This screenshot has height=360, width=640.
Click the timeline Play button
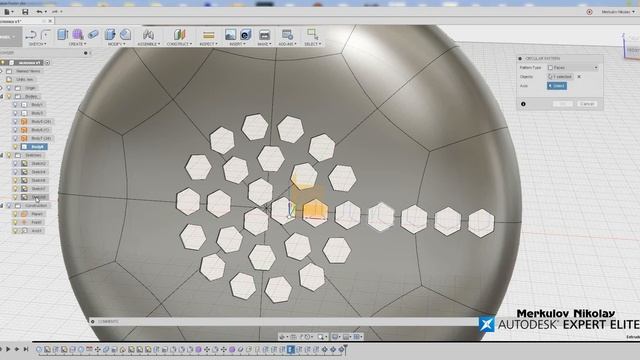click(x=8, y=349)
